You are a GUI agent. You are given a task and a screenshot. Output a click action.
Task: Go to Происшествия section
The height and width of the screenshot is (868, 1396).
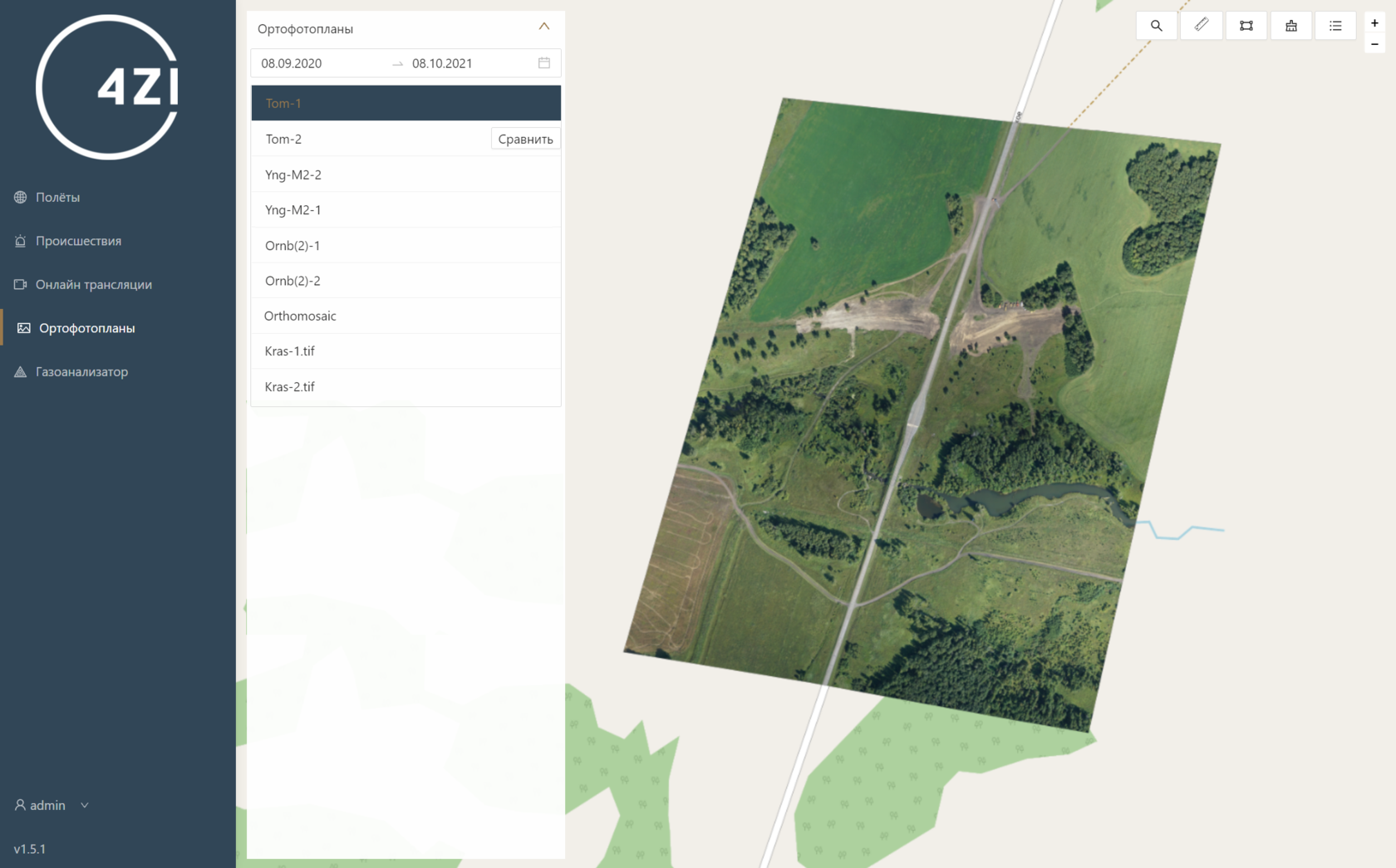click(x=78, y=241)
